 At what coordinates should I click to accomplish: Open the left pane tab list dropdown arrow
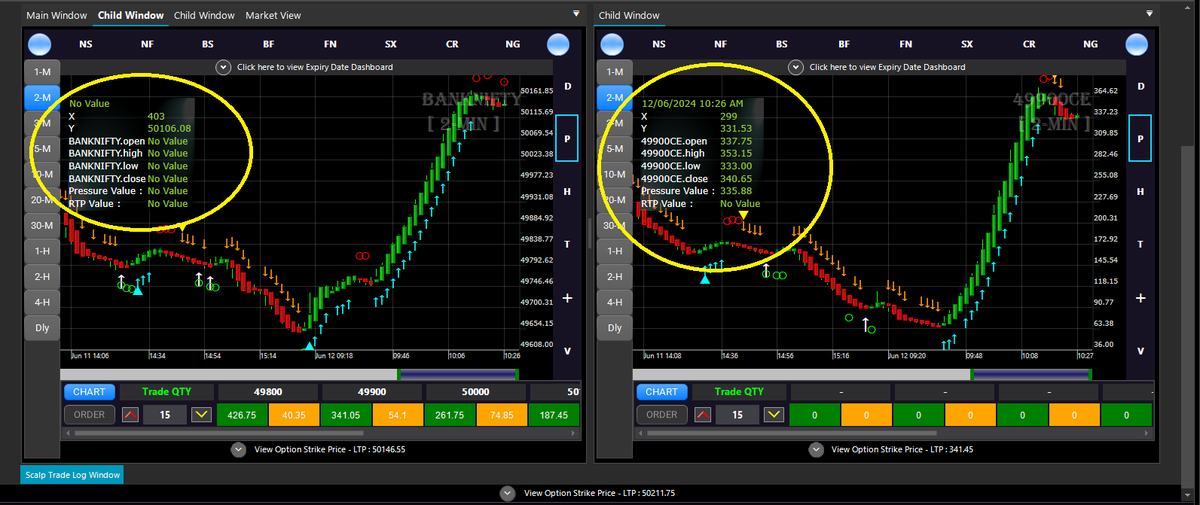(x=575, y=14)
